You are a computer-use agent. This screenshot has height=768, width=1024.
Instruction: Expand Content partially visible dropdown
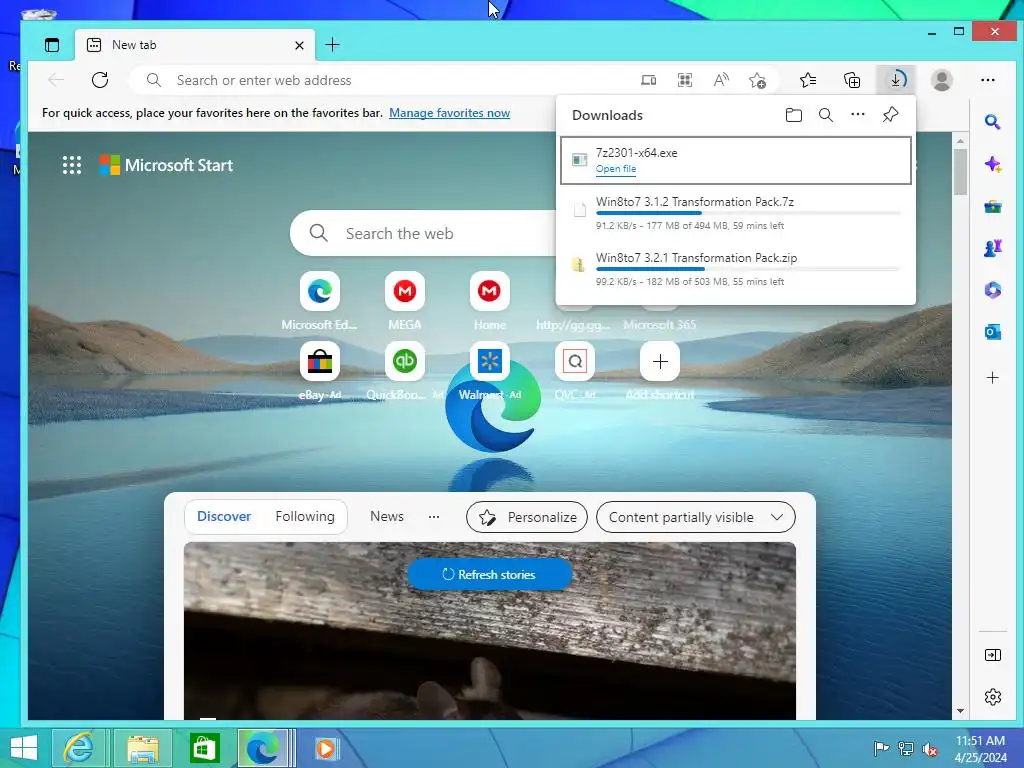point(696,517)
